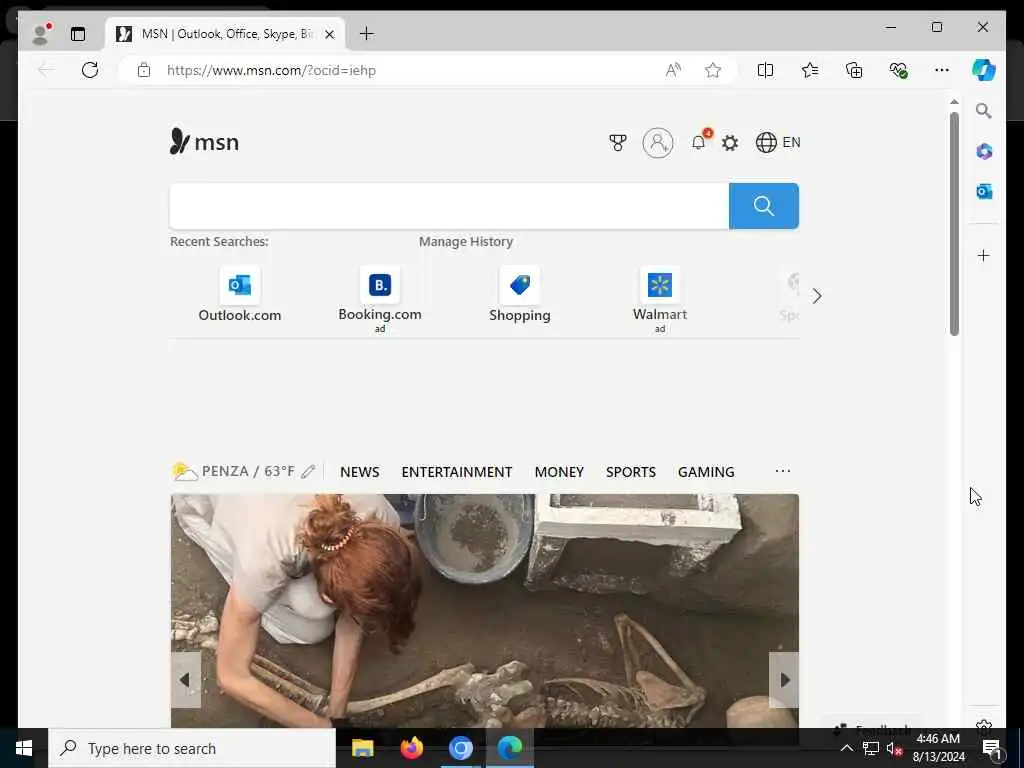This screenshot has width=1024, height=768.
Task: Open the tab actions menu icon
Action: click(78, 34)
